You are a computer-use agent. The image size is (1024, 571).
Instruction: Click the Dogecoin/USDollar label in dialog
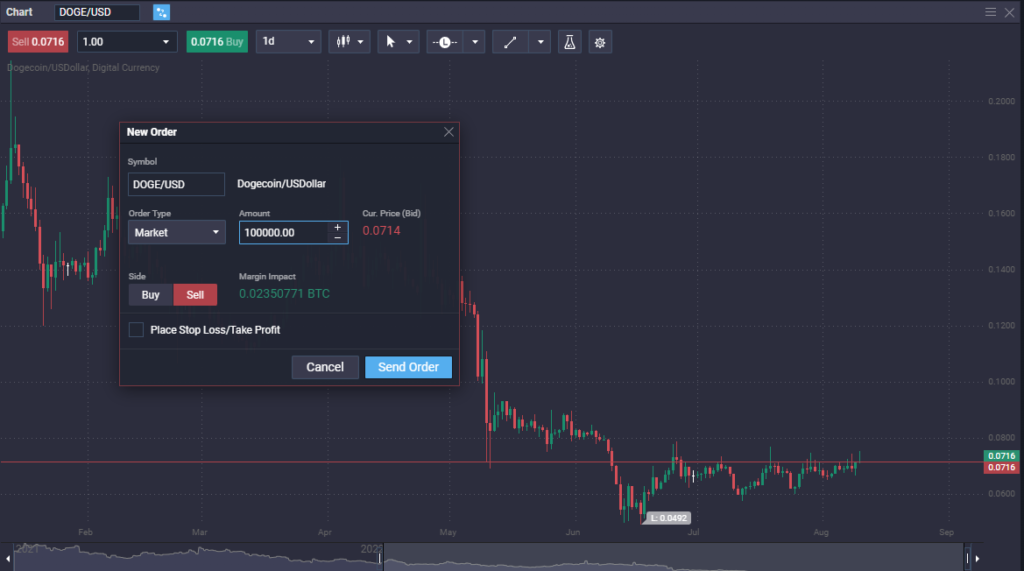pyautogui.click(x=281, y=184)
